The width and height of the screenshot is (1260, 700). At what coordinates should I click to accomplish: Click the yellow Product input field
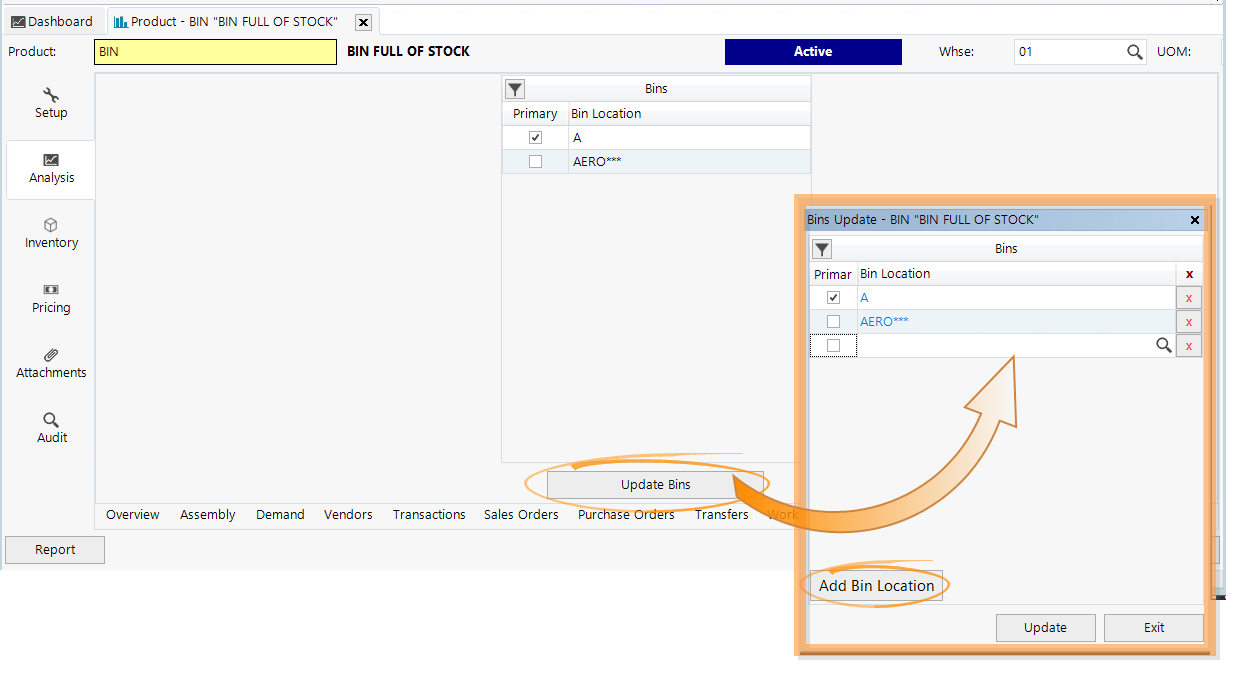(x=215, y=50)
